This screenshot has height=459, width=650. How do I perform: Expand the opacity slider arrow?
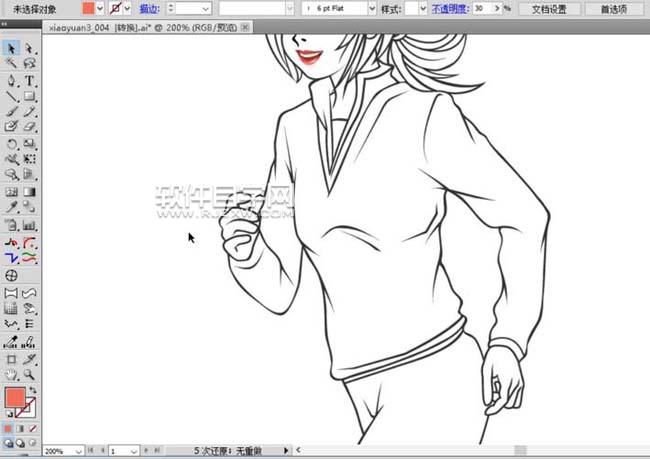497,8
